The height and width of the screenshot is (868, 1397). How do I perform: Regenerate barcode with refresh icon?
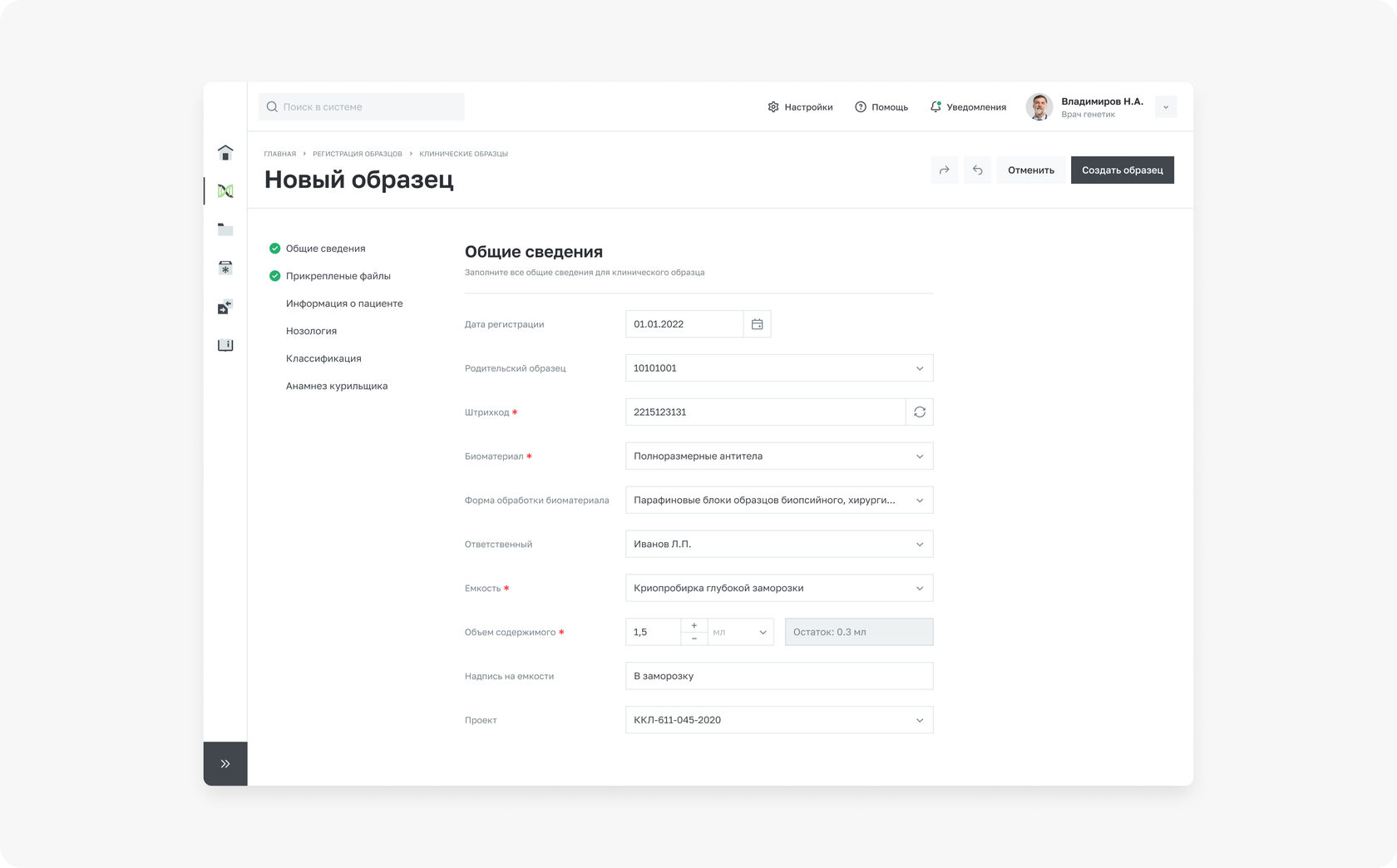click(x=920, y=412)
